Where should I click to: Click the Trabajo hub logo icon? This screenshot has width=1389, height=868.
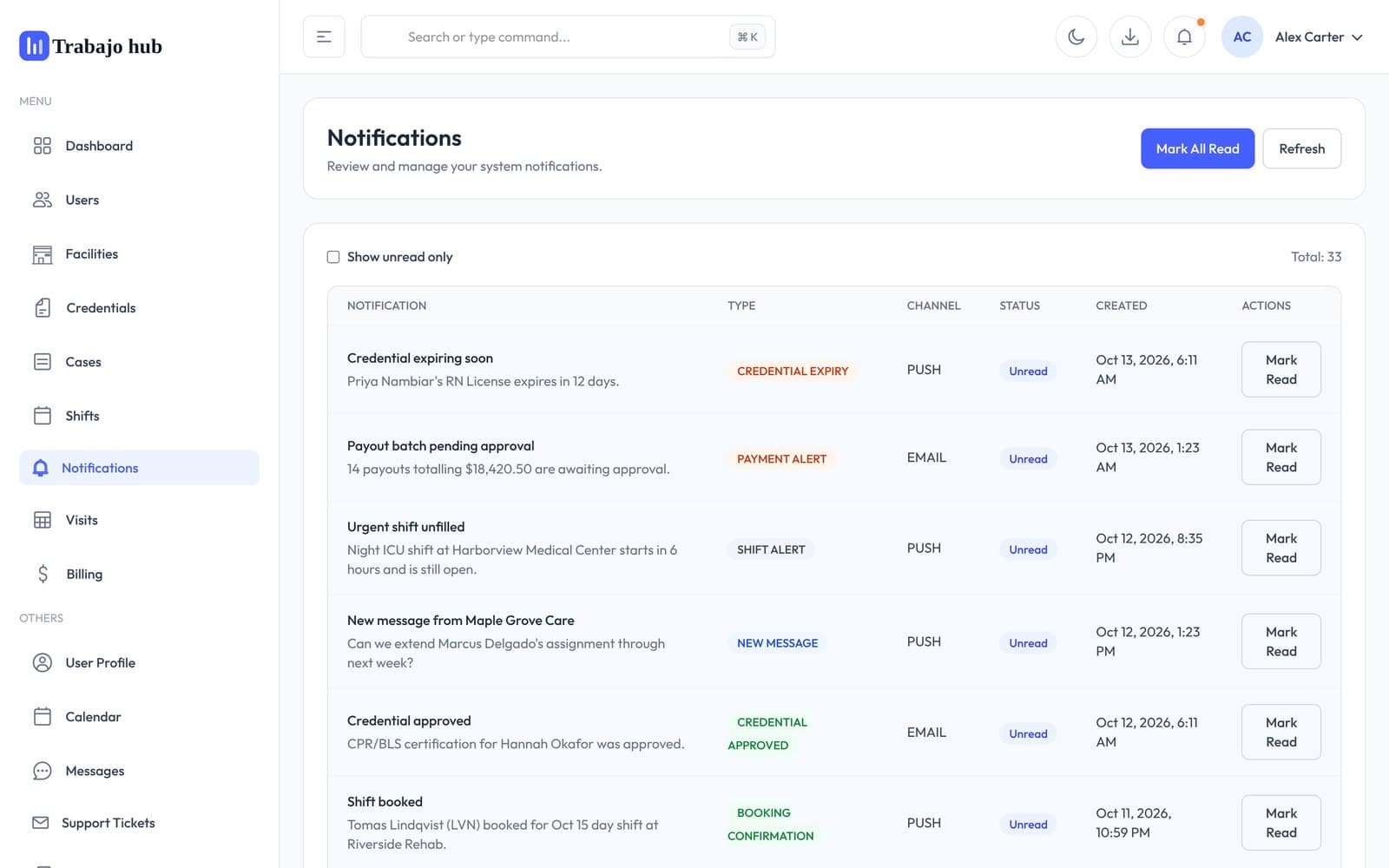[34, 46]
